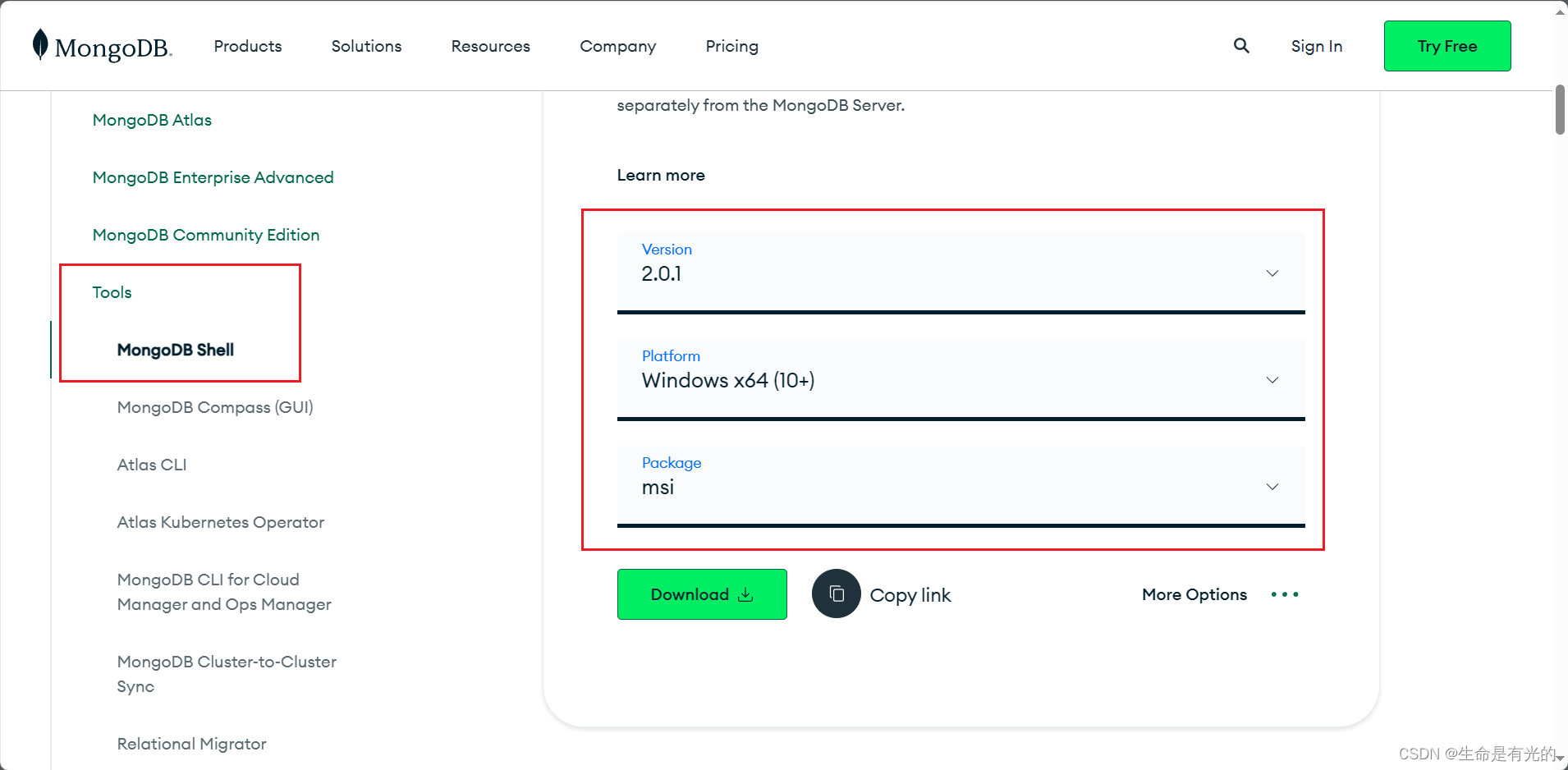
Task: Click the page vertical scrollbar thumb
Action: pos(1560,109)
